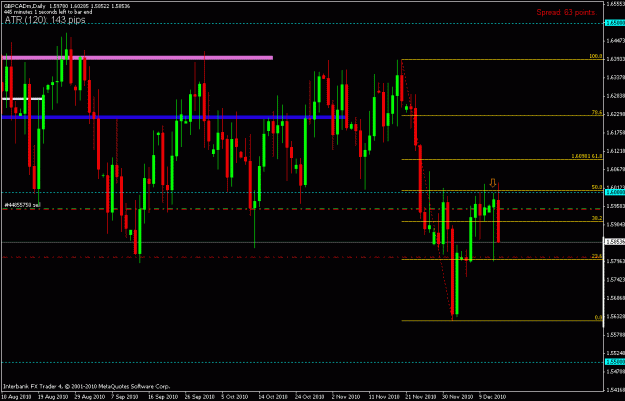
Task: Click the '10 Aug 2010' date label
Action: coord(17,397)
